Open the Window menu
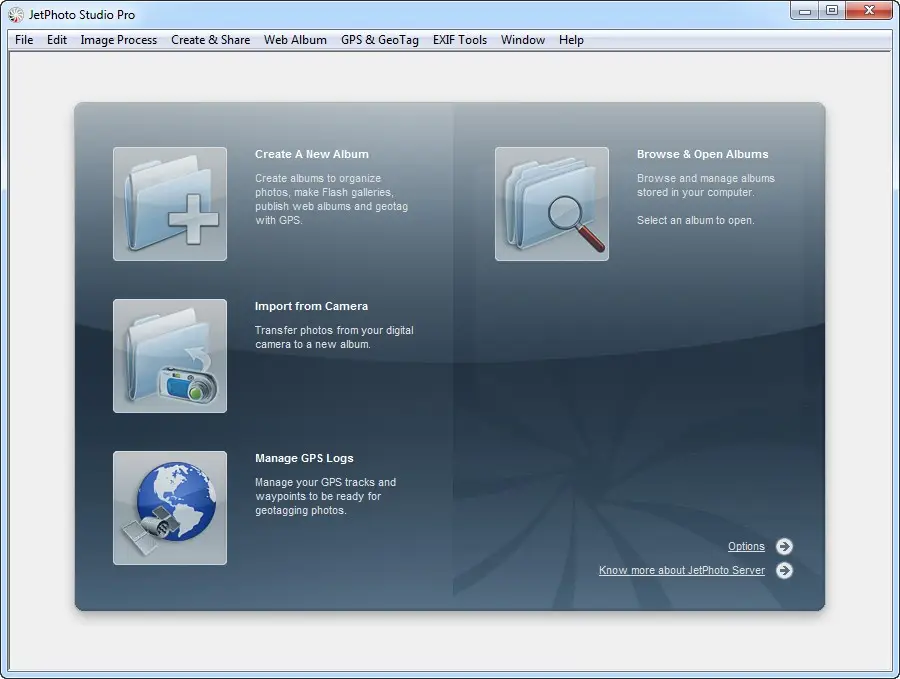Image resolution: width=900 pixels, height=679 pixels. 523,40
